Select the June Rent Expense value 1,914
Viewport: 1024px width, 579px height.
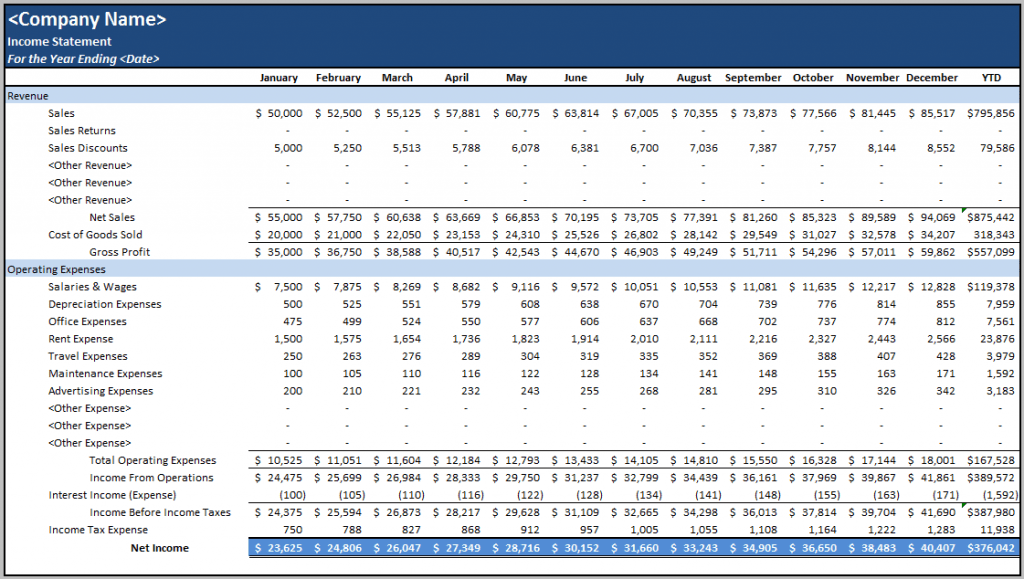[585, 338]
